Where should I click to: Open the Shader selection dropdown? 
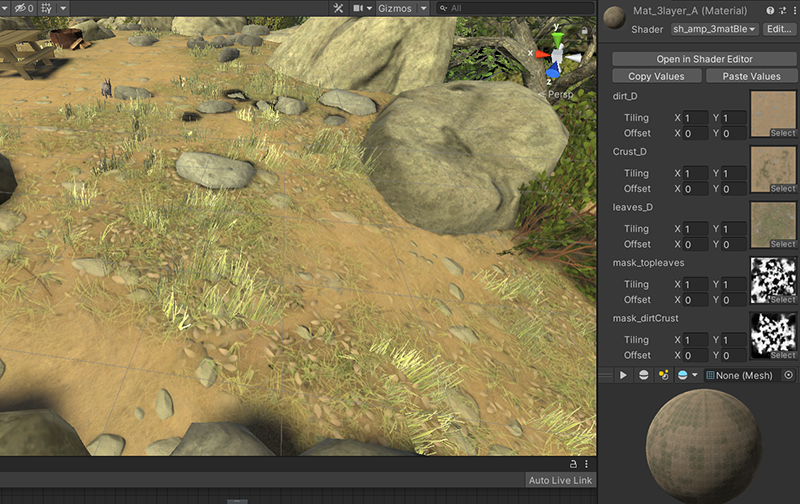tap(714, 29)
